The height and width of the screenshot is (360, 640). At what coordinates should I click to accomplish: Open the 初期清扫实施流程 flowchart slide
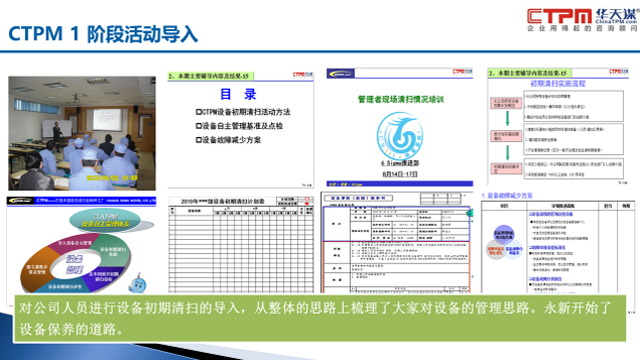click(558, 127)
